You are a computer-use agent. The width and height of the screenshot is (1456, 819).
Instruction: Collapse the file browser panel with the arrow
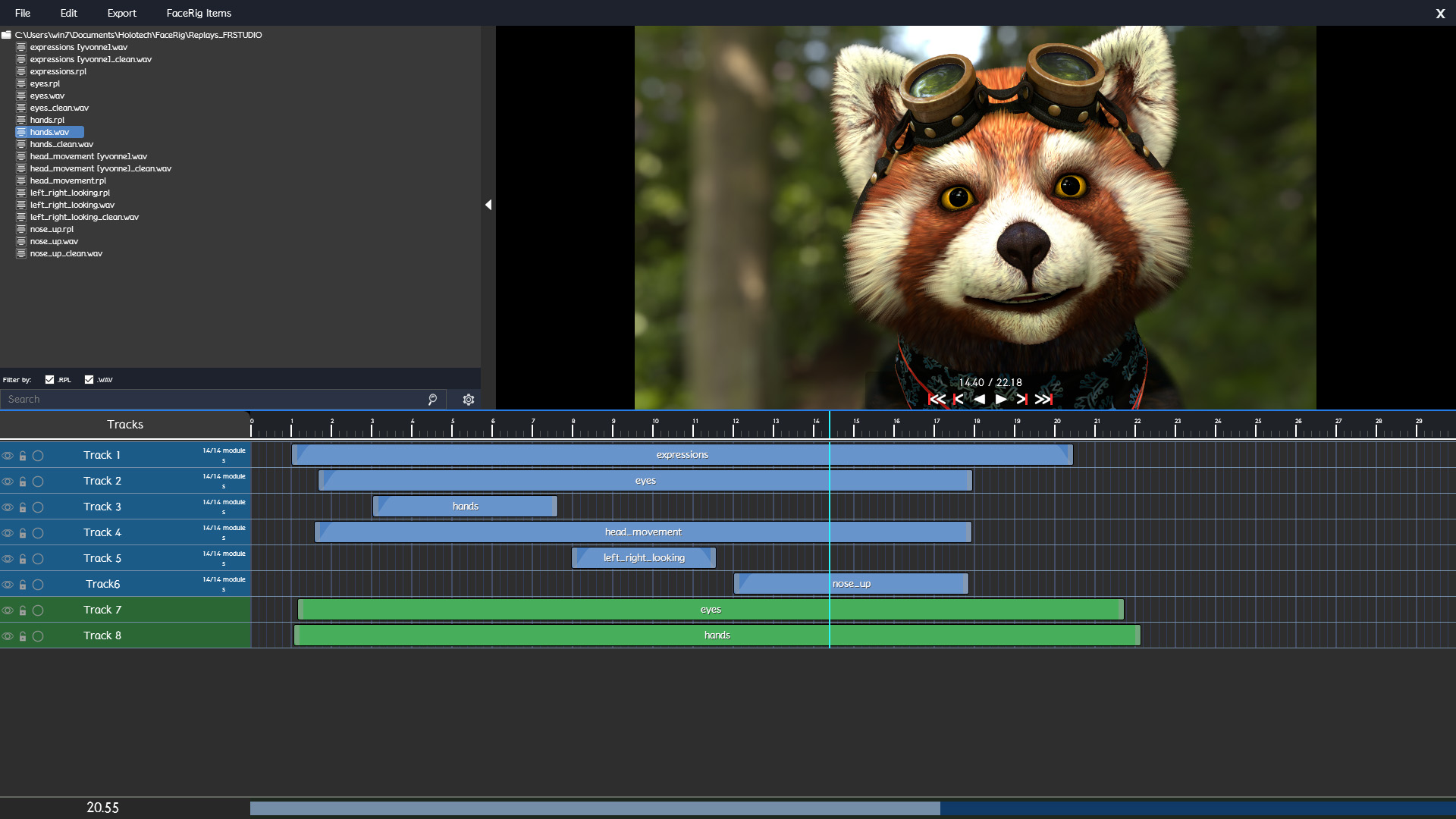[489, 205]
